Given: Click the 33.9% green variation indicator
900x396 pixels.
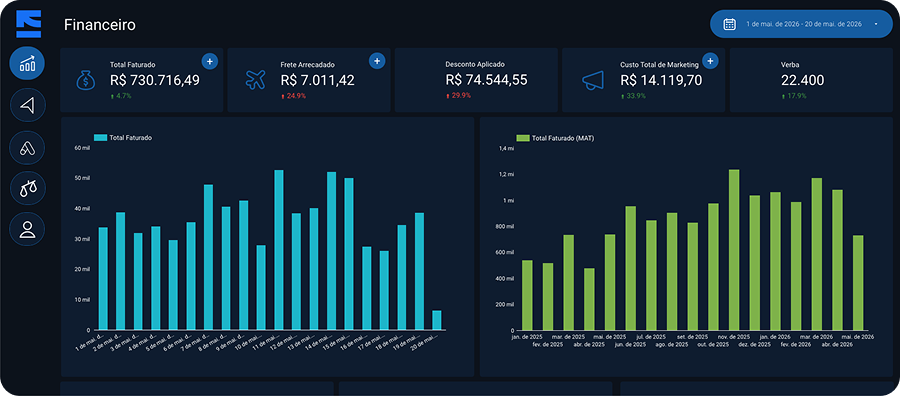Looking at the screenshot, I should coord(633,96).
